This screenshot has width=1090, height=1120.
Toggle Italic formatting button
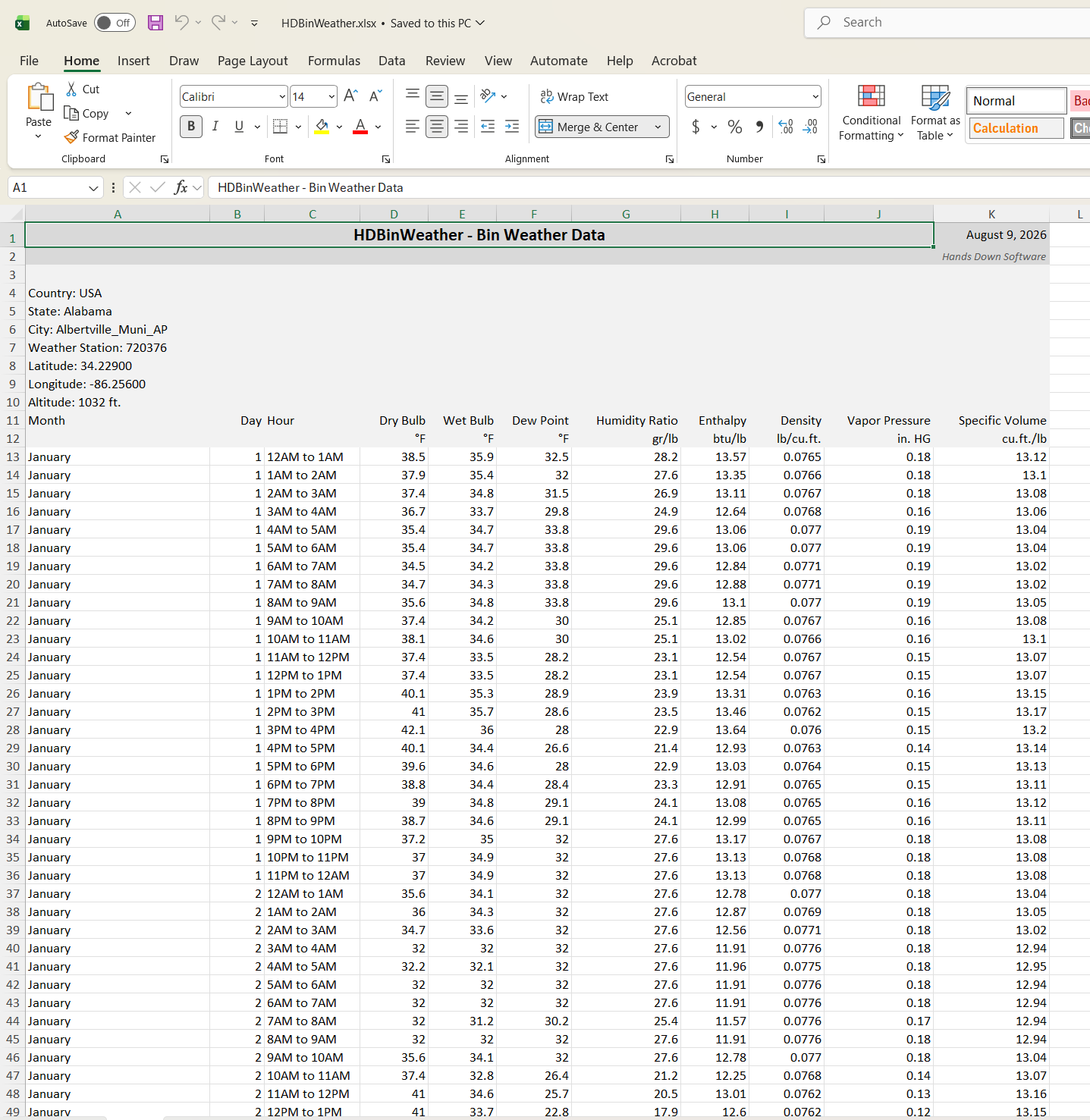[215, 127]
